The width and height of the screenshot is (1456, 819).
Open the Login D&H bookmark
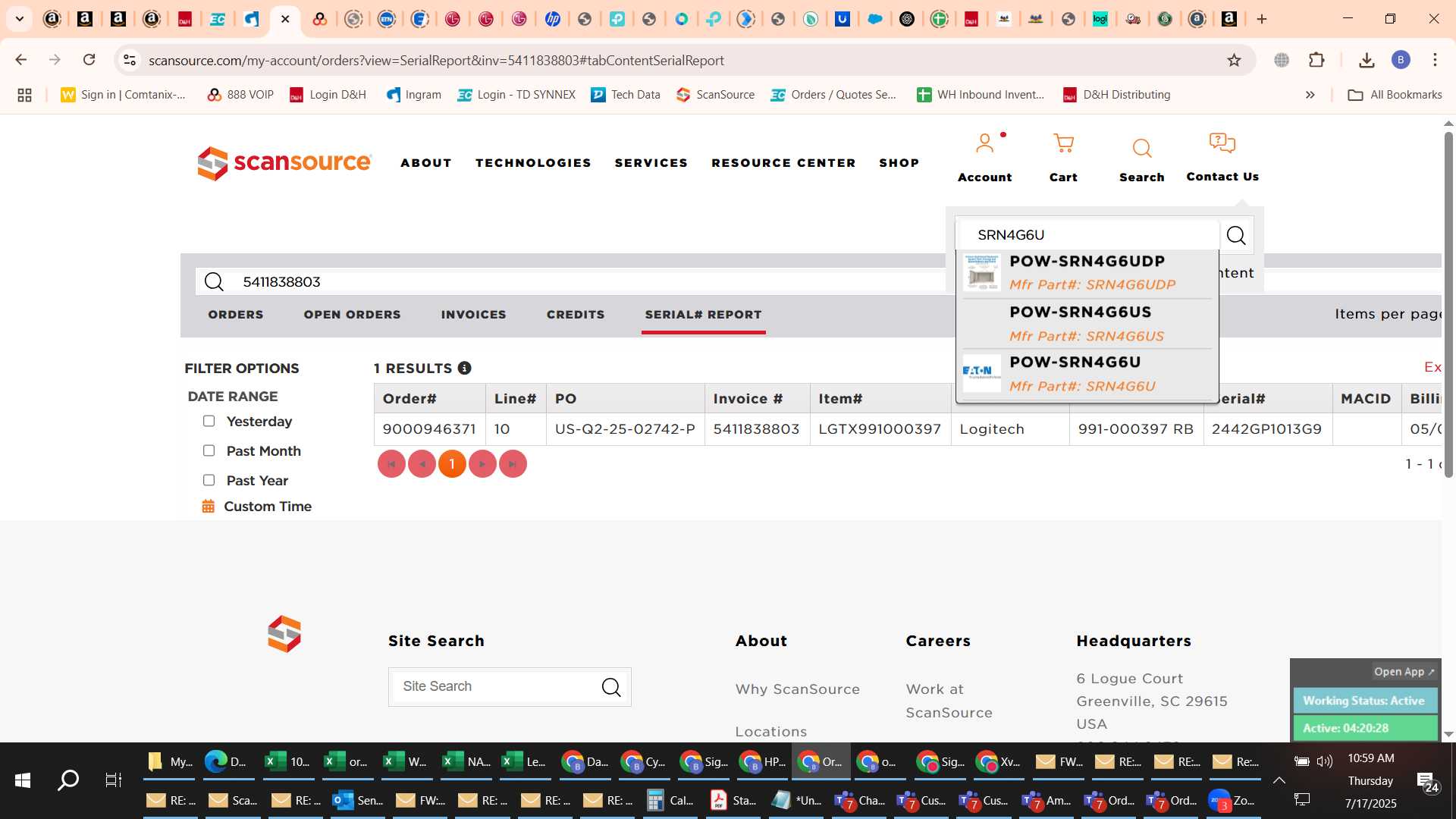click(x=328, y=95)
